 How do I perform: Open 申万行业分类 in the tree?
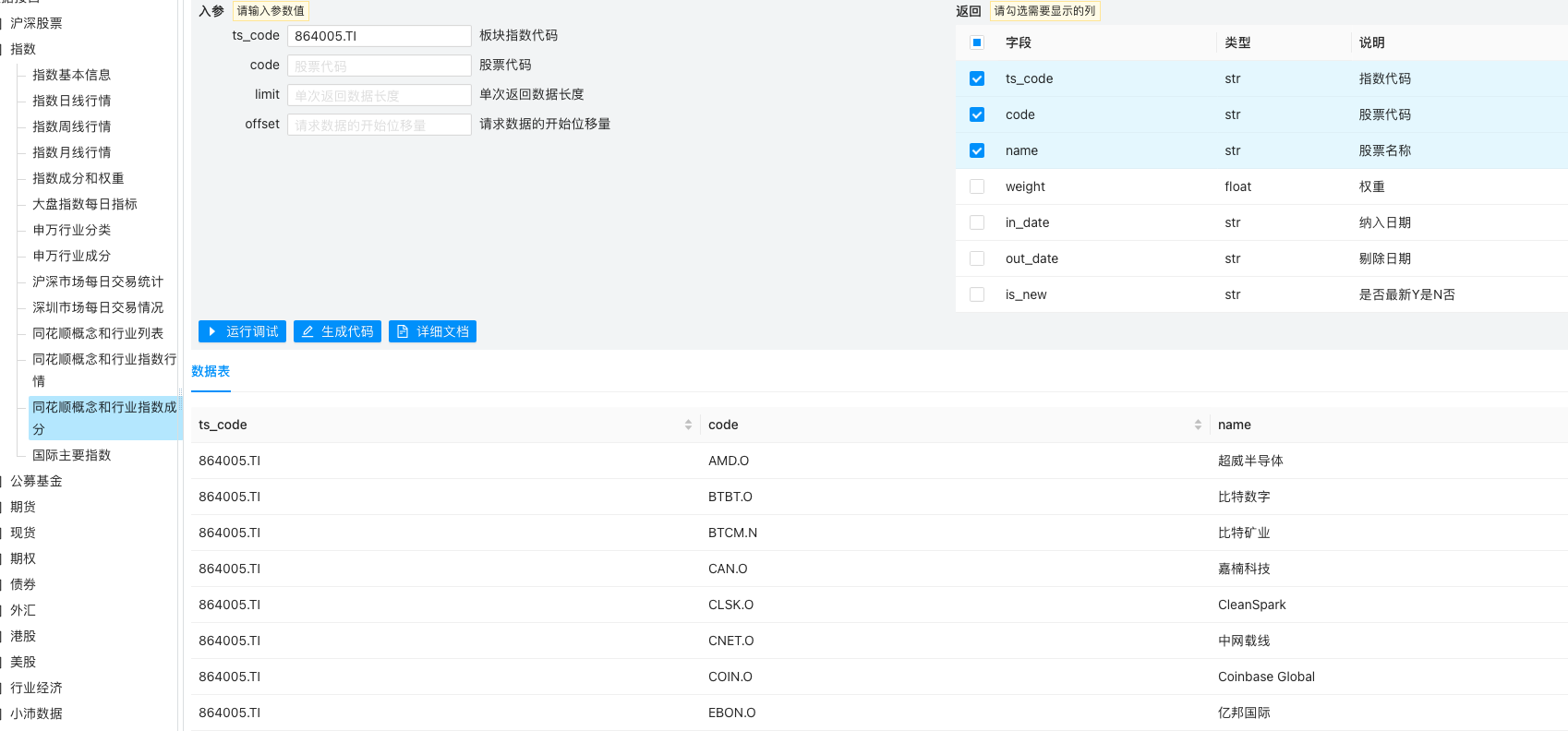(71, 230)
